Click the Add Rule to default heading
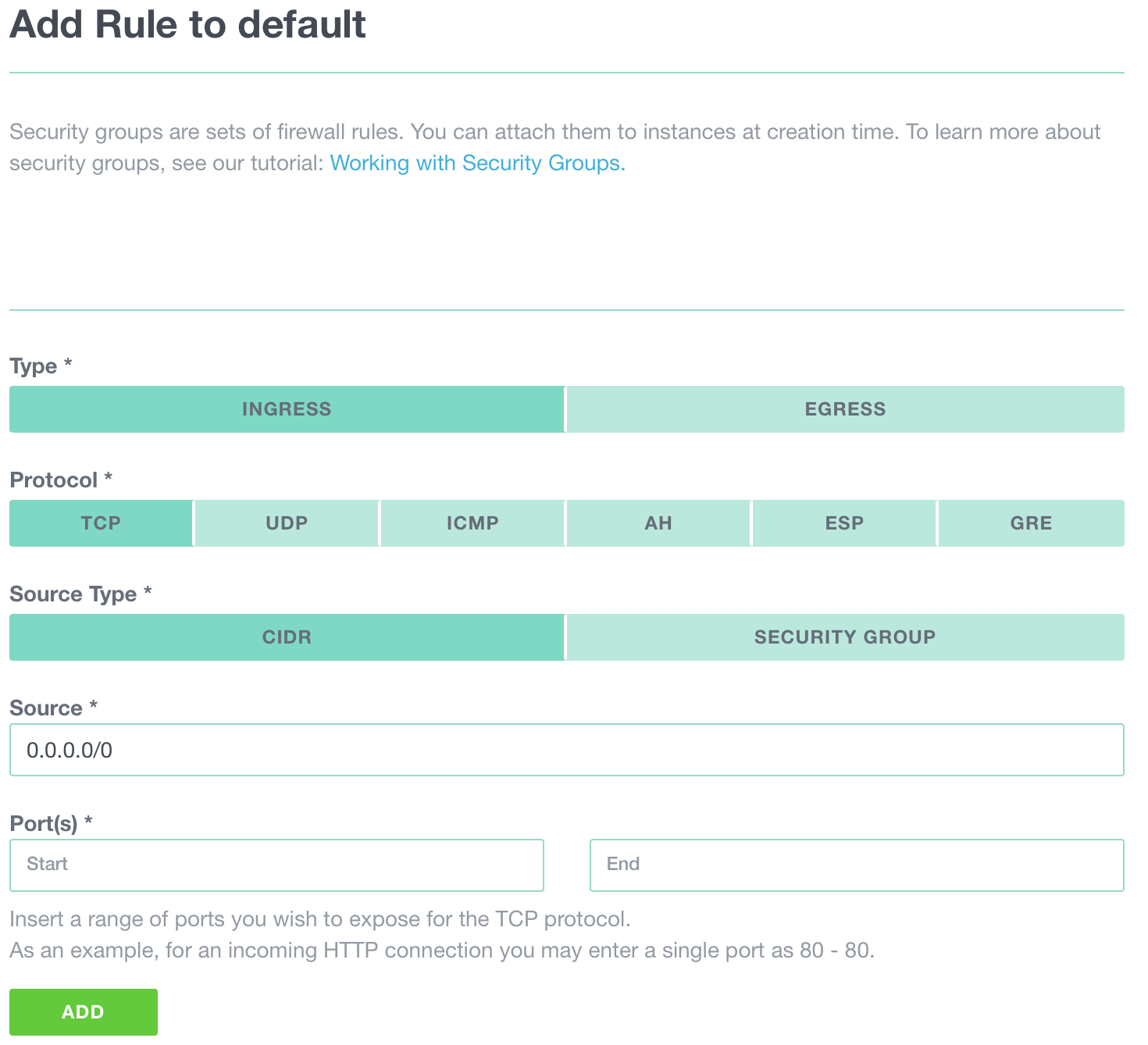Image resolution: width=1148 pixels, height=1045 pixels. (187, 24)
